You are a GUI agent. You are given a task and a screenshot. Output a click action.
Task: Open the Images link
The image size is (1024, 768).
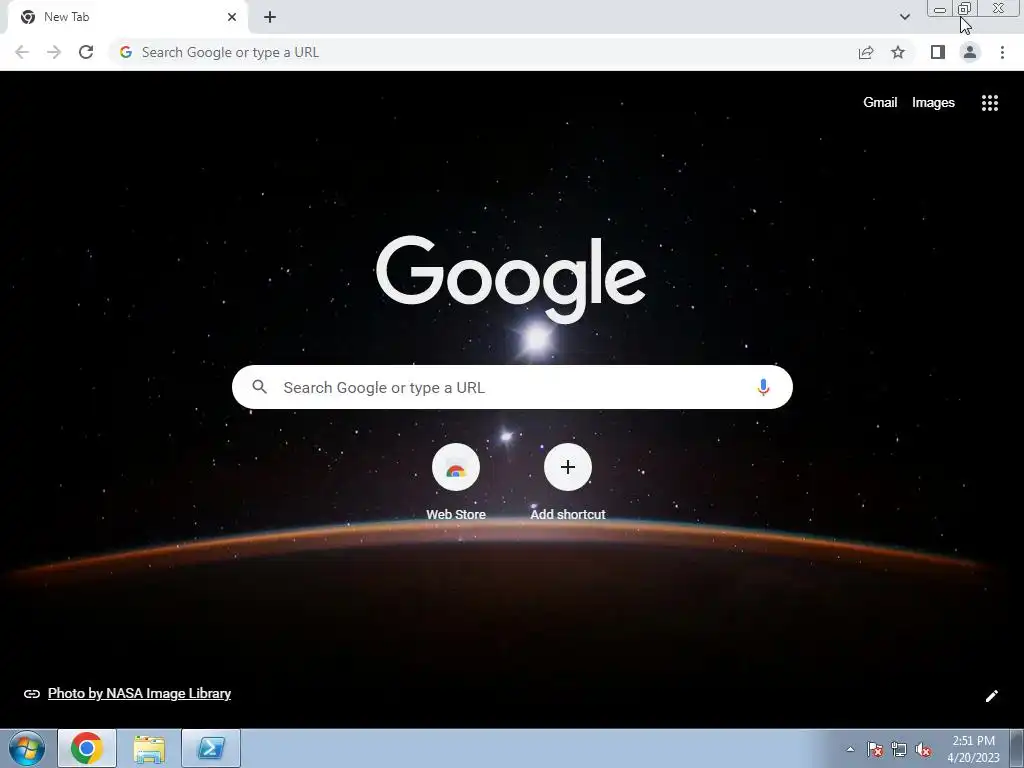pos(933,103)
